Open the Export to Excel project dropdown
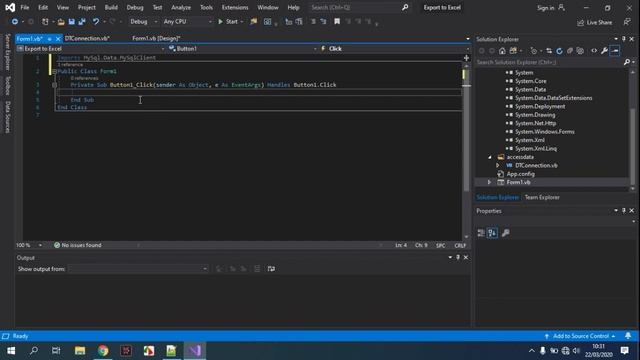 point(90,49)
